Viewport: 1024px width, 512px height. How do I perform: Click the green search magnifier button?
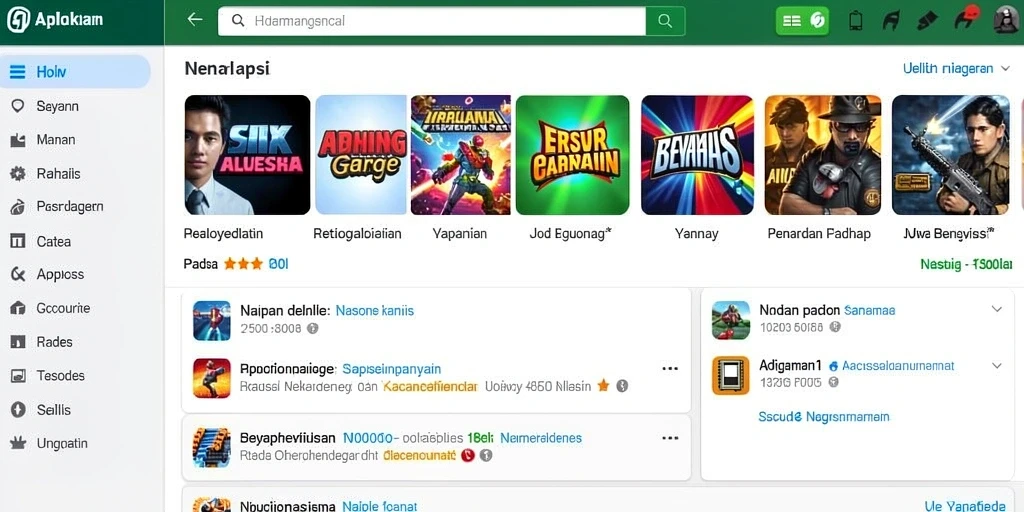665,21
